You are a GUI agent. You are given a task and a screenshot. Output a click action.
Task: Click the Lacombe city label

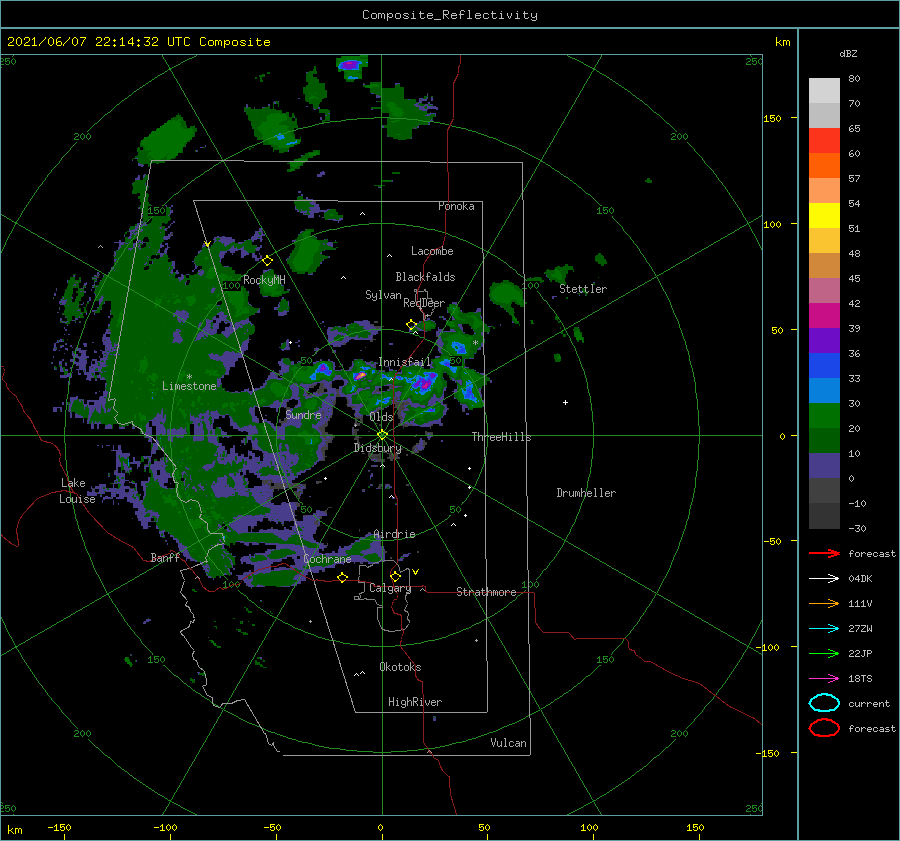click(x=432, y=251)
